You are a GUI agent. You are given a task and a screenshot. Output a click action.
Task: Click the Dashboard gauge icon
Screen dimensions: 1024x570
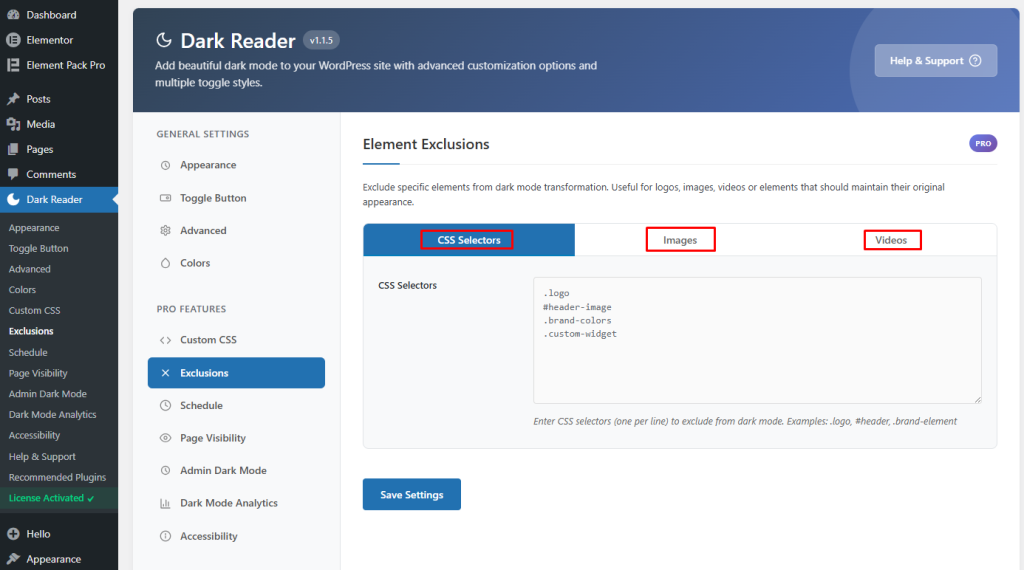point(13,14)
